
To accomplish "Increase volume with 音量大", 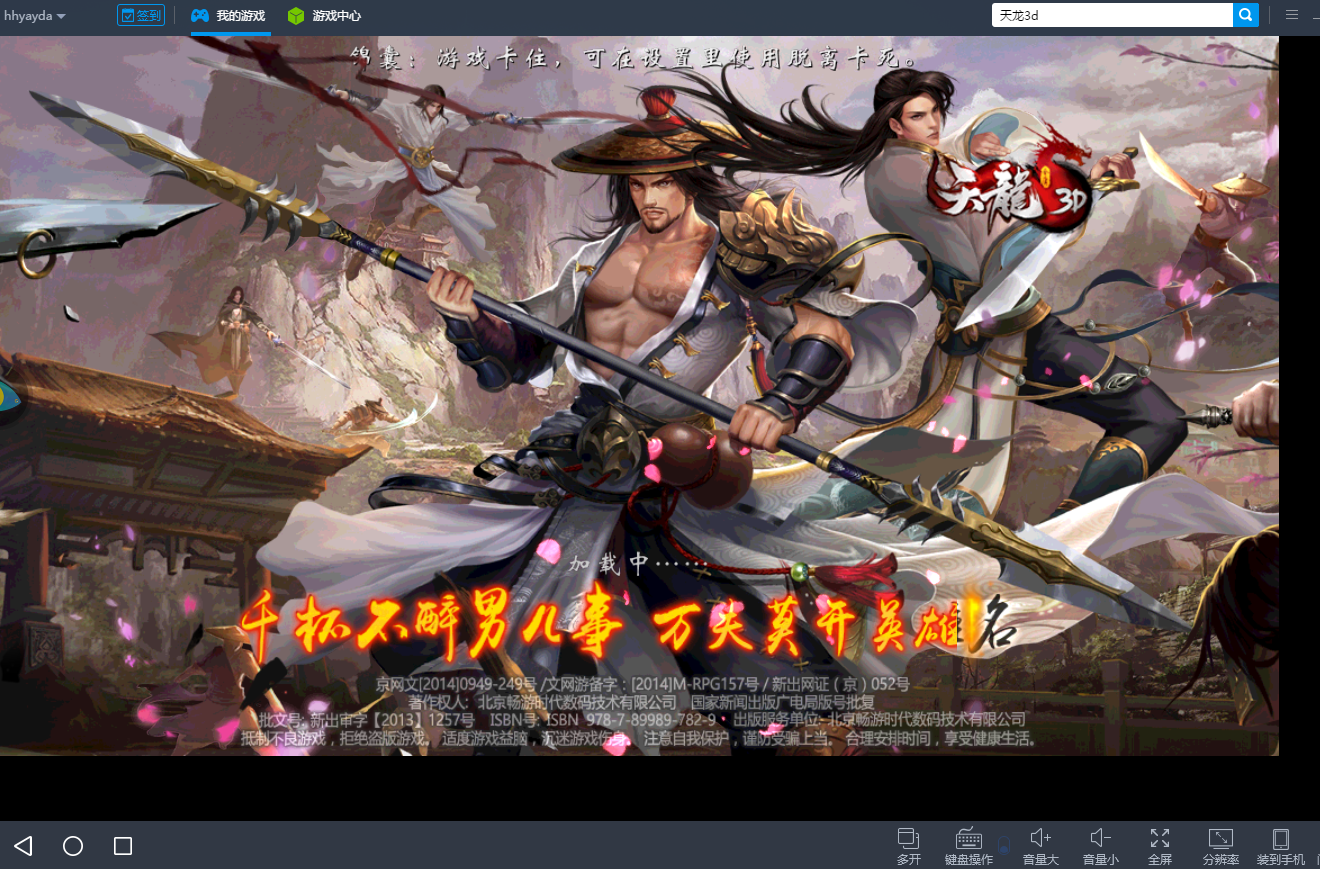I will pyautogui.click(x=1040, y=846).
